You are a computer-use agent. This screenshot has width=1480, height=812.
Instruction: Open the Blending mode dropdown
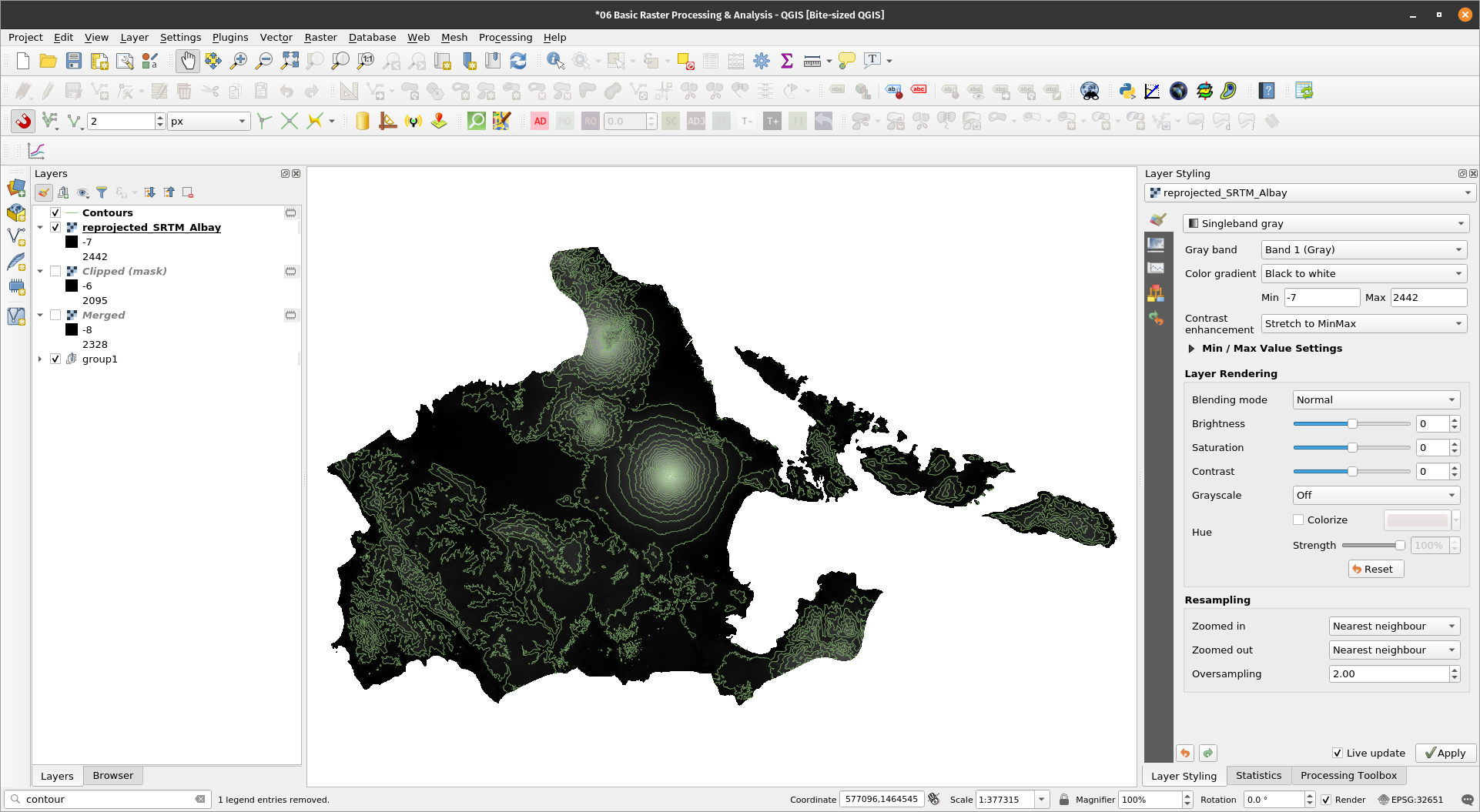[x=1375, y=399]
